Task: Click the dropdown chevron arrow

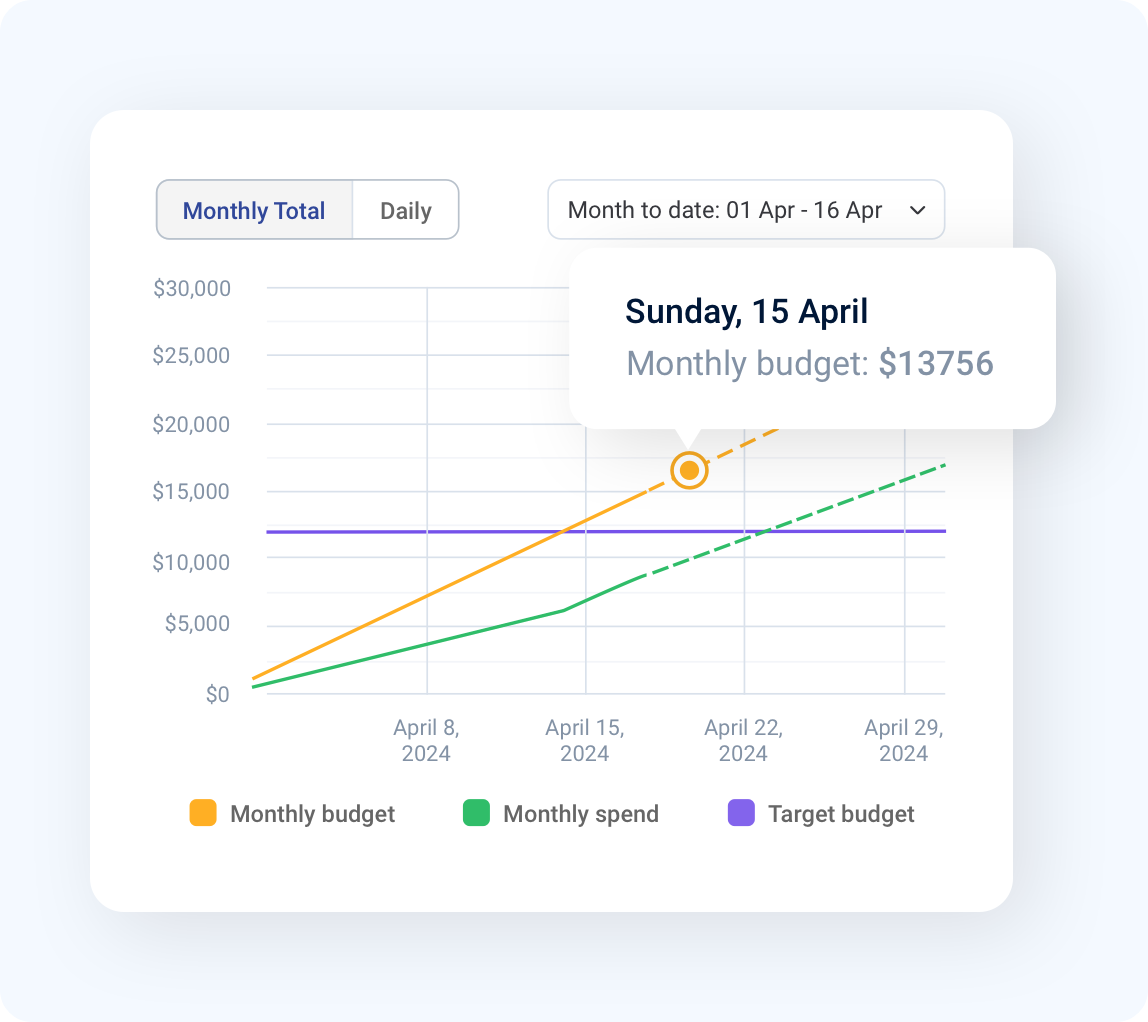Action: coord(918,210)
